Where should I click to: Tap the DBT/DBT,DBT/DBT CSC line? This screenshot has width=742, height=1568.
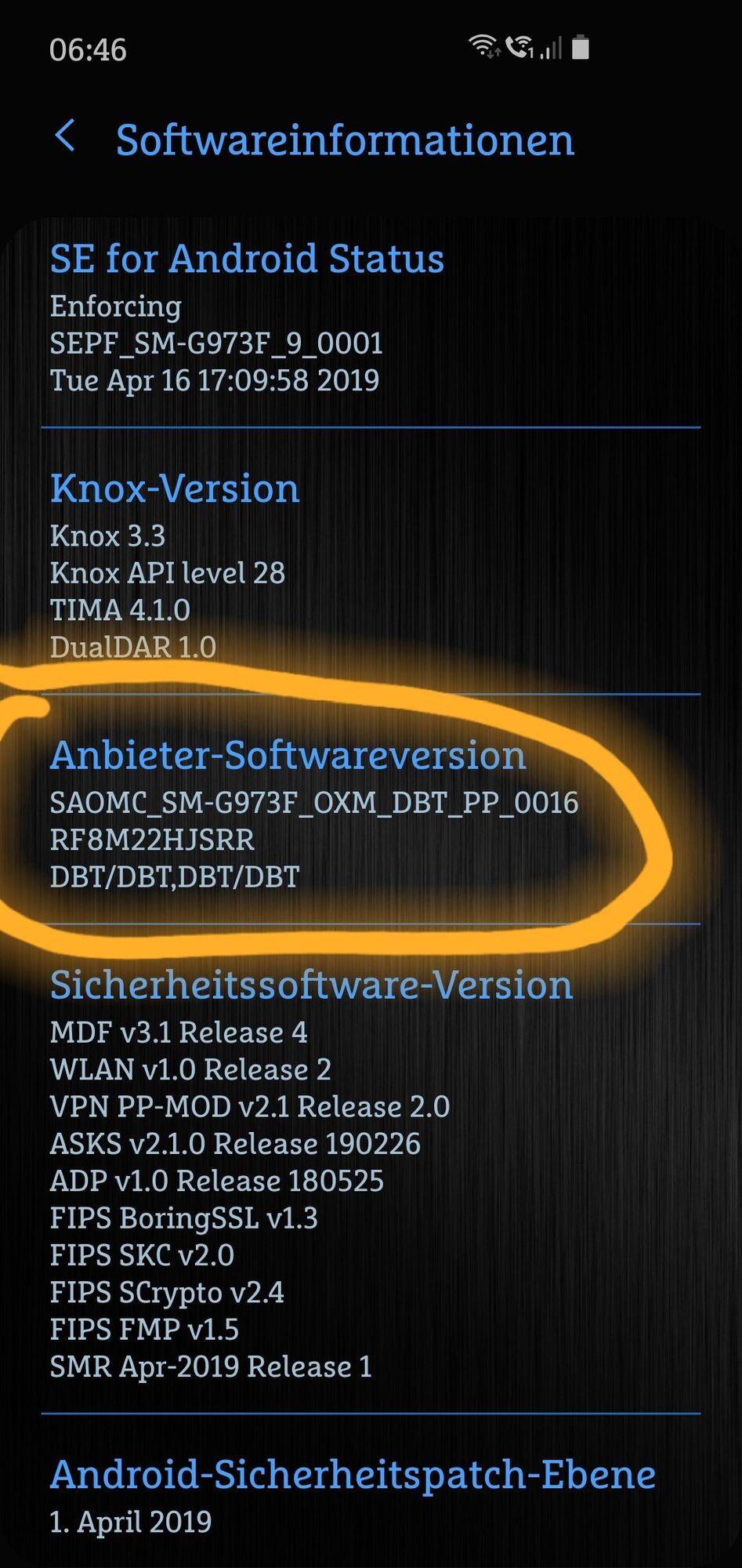point(175,877)
